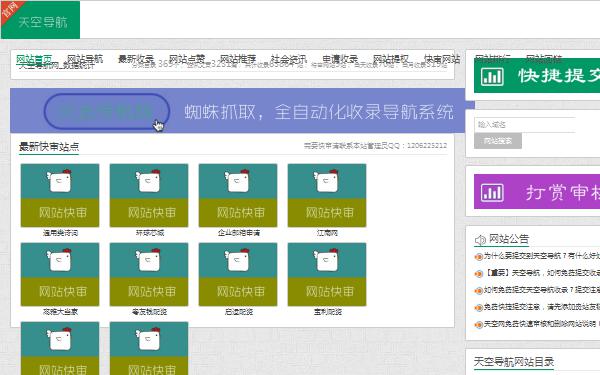Open announcement 免费快捷提交注意
The width and height of the screenshot is (600, 375).
coord(541,307)
